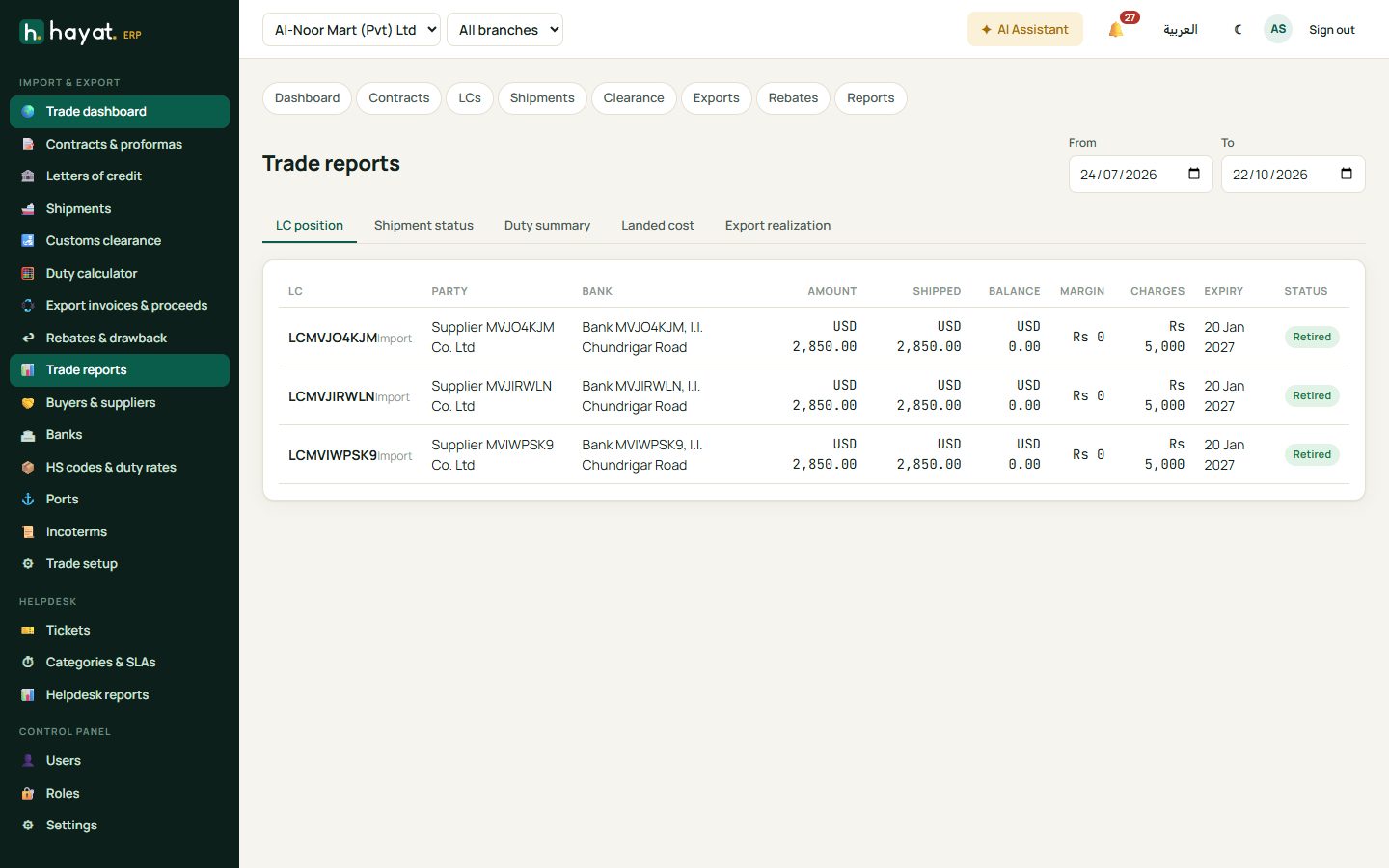The width and height of the screenshot is (1389, 868).
Task: Click Retired status badge for LCMVJIRWLN
Action: point(1312,395)
